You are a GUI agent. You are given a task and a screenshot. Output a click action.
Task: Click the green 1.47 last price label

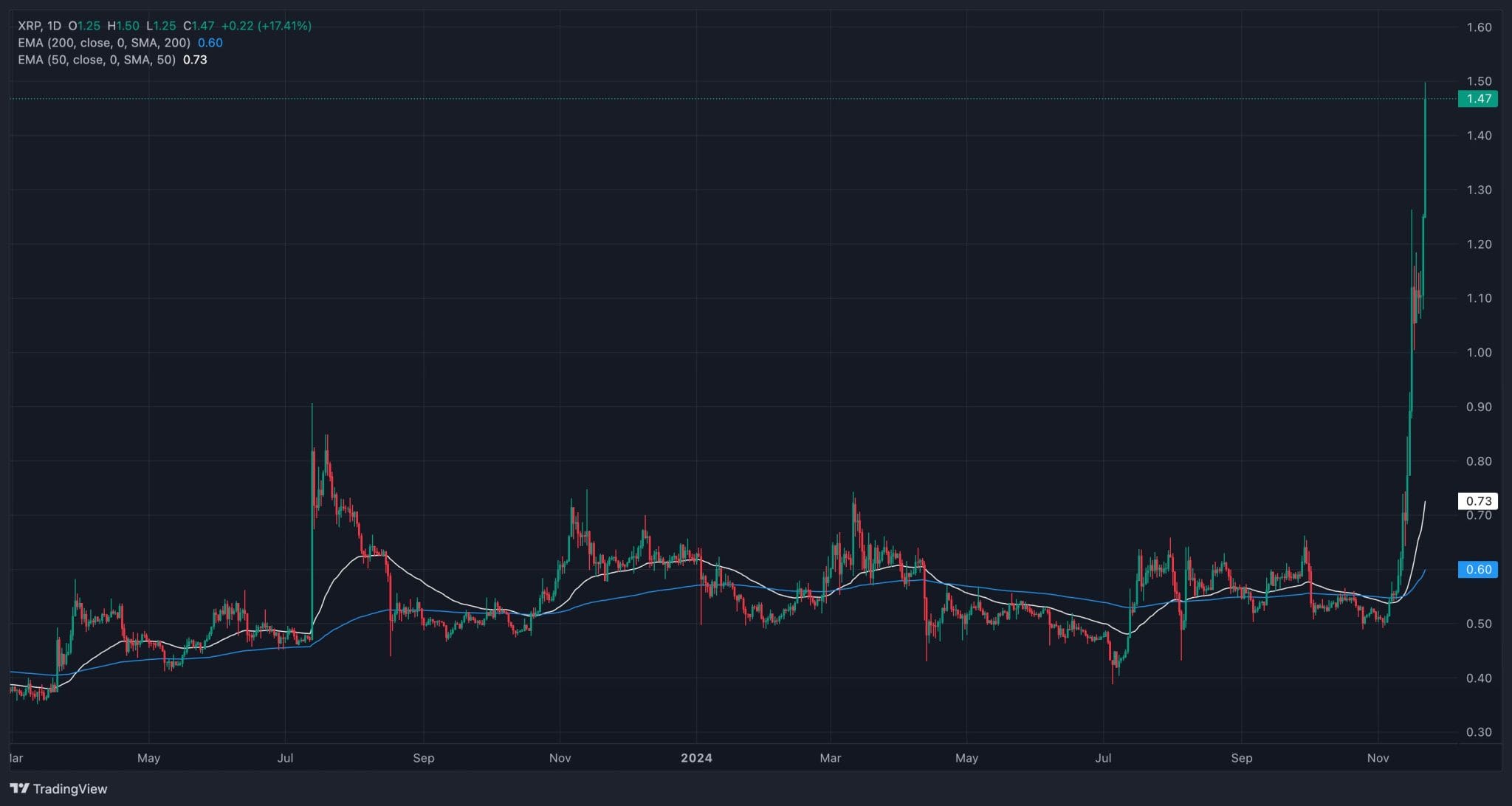point(1477,98)
